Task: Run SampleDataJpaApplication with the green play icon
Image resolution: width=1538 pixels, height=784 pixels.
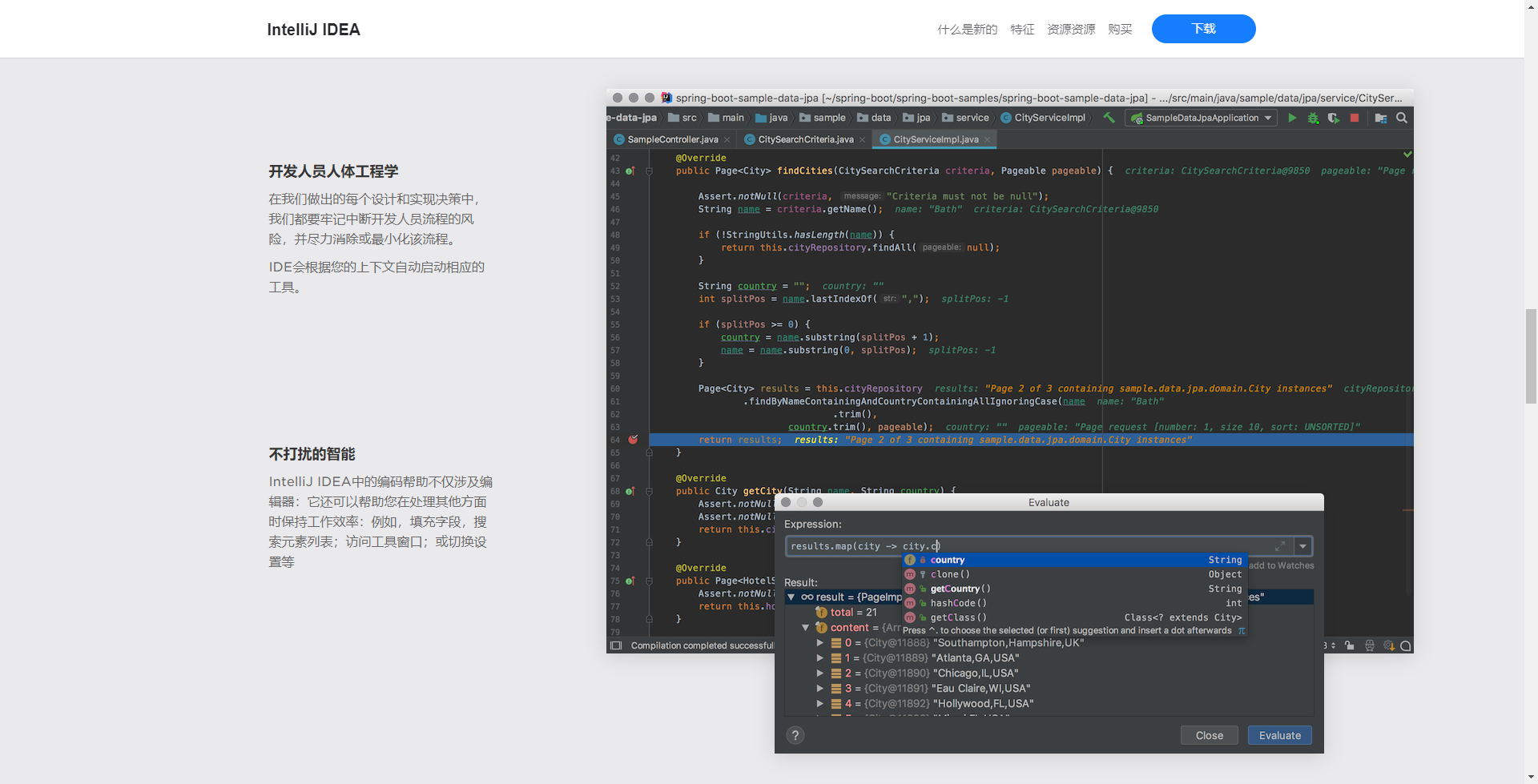Action: pos(1292,118)
